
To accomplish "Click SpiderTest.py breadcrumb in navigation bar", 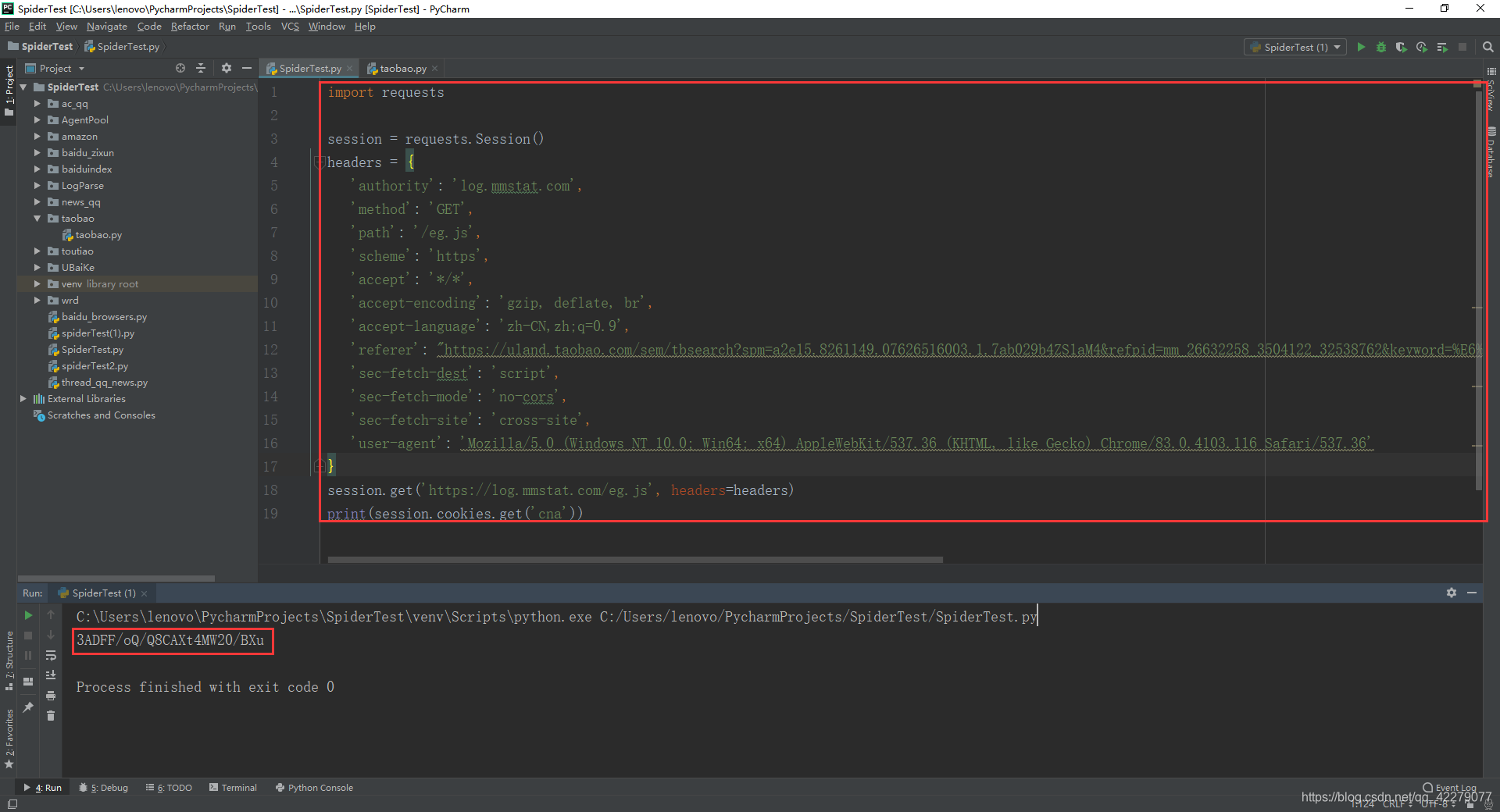I will (x=122, y=47).
